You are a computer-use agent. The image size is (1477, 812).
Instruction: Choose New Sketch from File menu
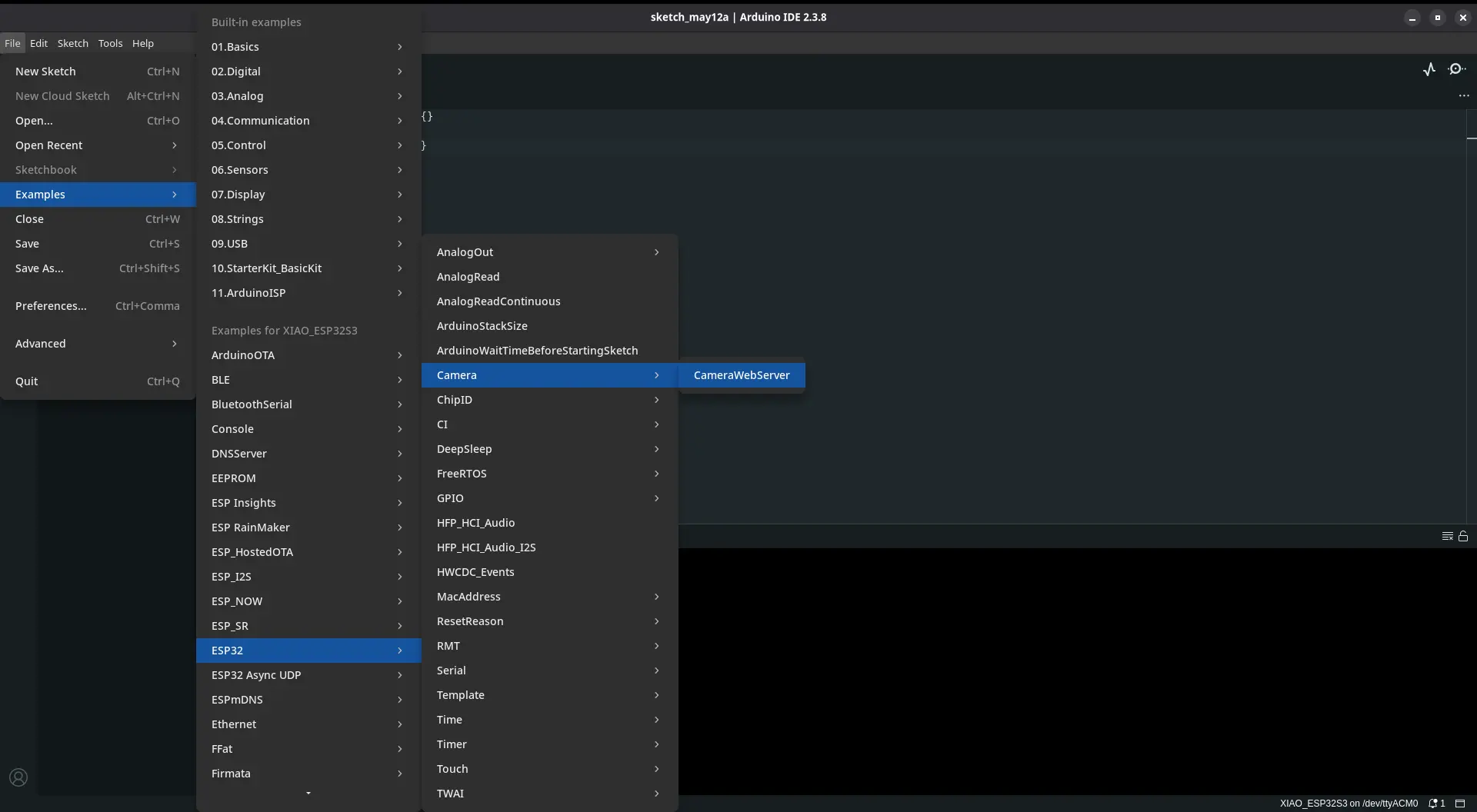(98, 72)
